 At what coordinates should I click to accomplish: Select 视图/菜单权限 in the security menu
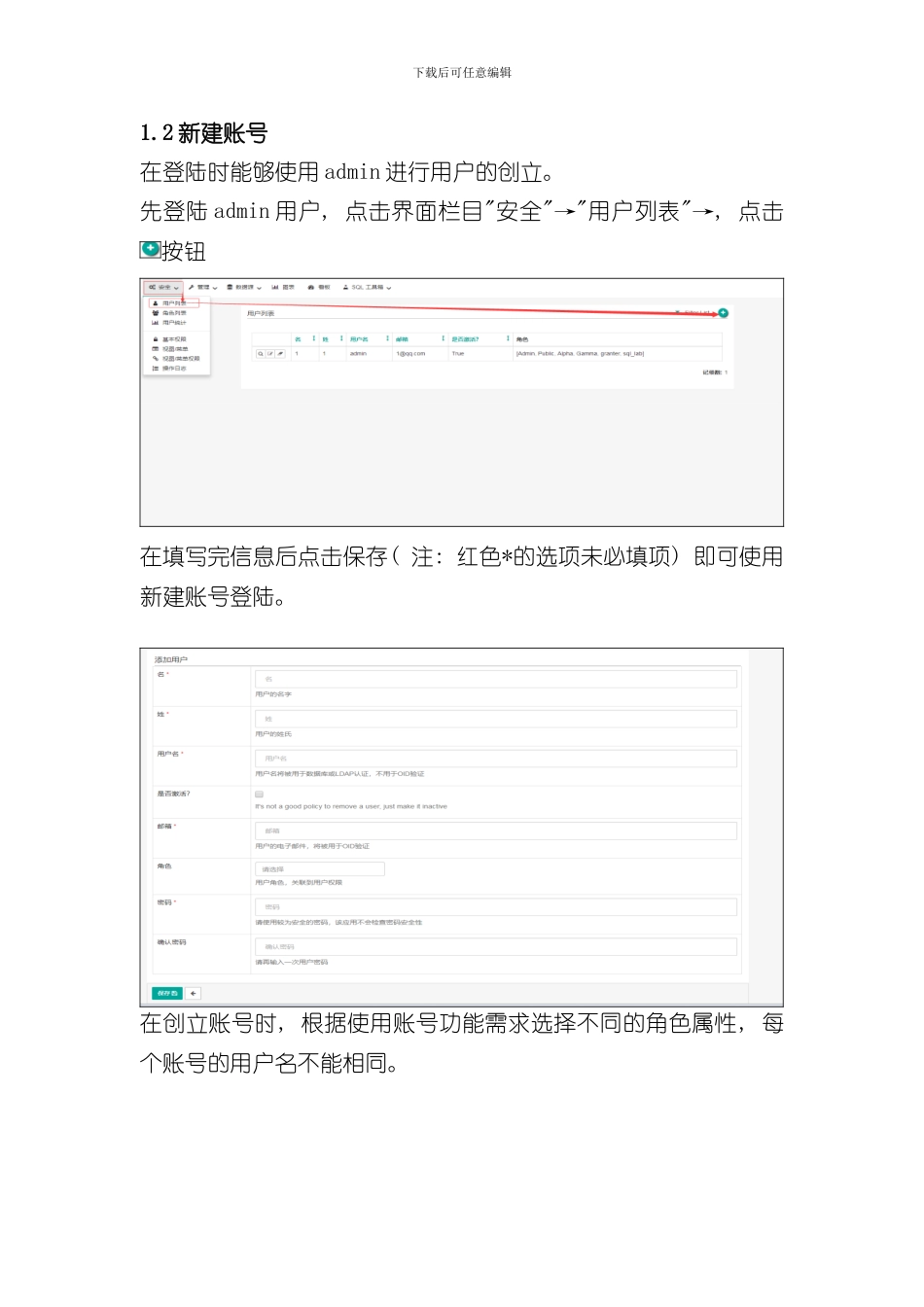pos(176,359)
